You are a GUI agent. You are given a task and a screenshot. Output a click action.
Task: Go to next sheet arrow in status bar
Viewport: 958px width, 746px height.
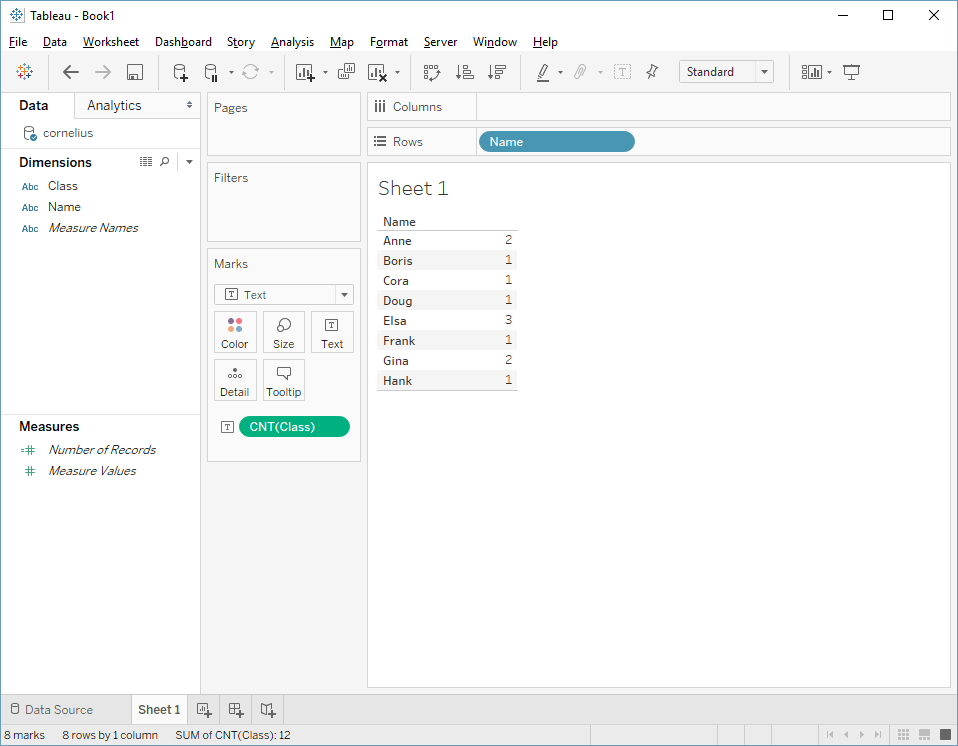[x=862, y=734]
